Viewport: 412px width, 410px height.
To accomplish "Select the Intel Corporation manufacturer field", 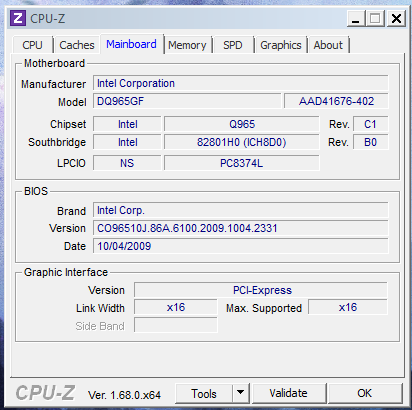I will click(241, 83).
